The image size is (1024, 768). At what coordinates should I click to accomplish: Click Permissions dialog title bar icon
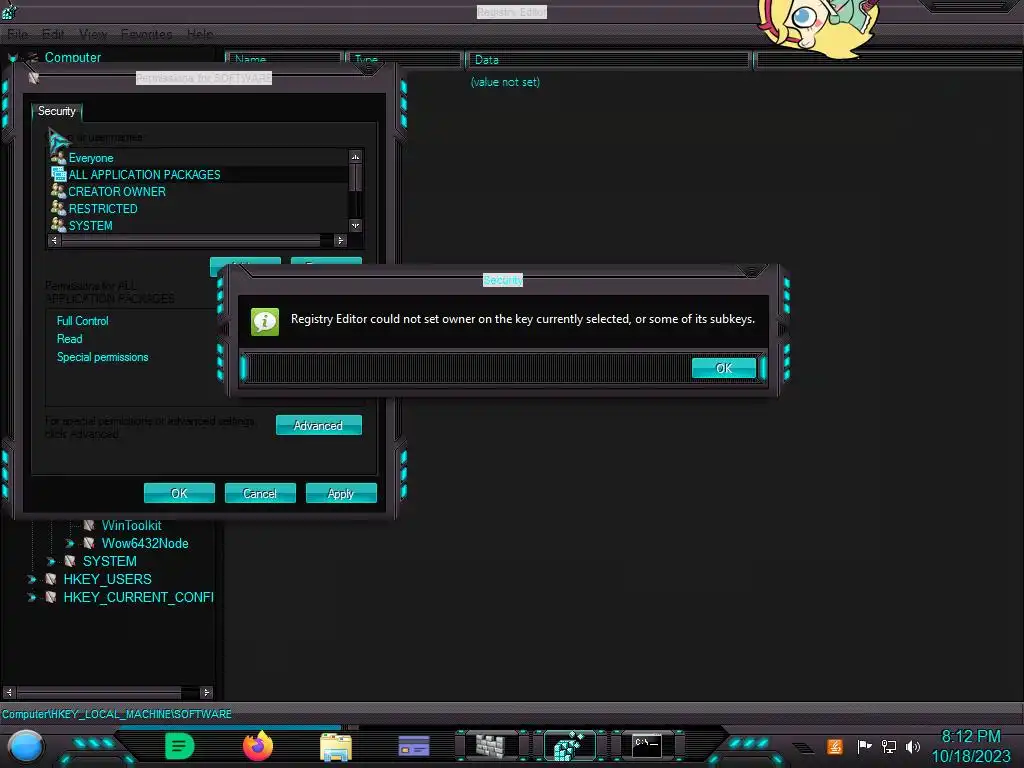[34, 78]
